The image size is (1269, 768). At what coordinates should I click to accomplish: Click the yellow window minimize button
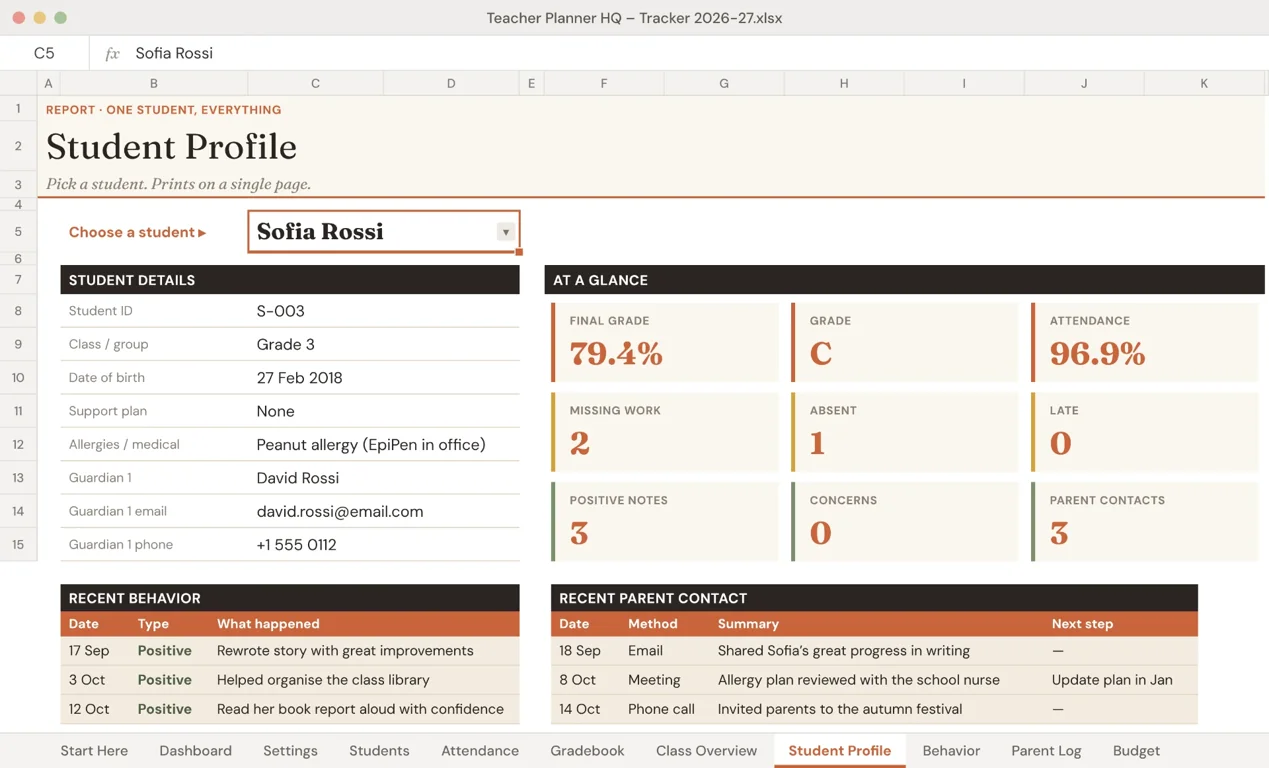39,17
